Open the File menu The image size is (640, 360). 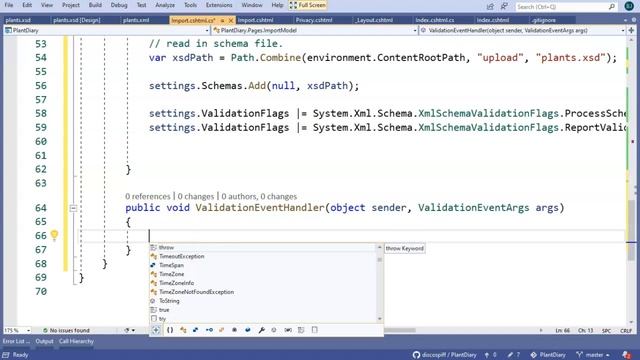(9, 5)
